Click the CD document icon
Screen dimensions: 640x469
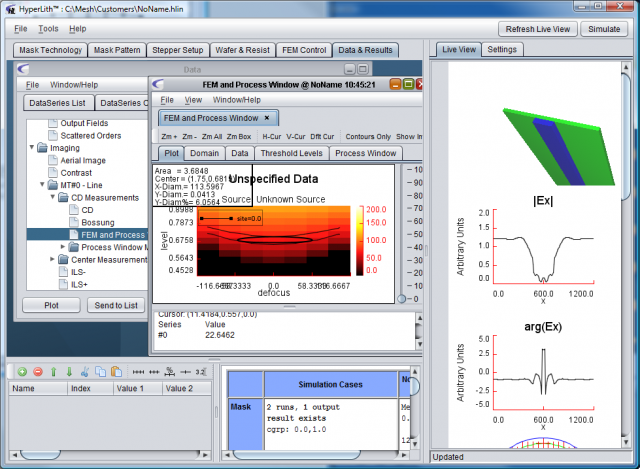[74, 210]
